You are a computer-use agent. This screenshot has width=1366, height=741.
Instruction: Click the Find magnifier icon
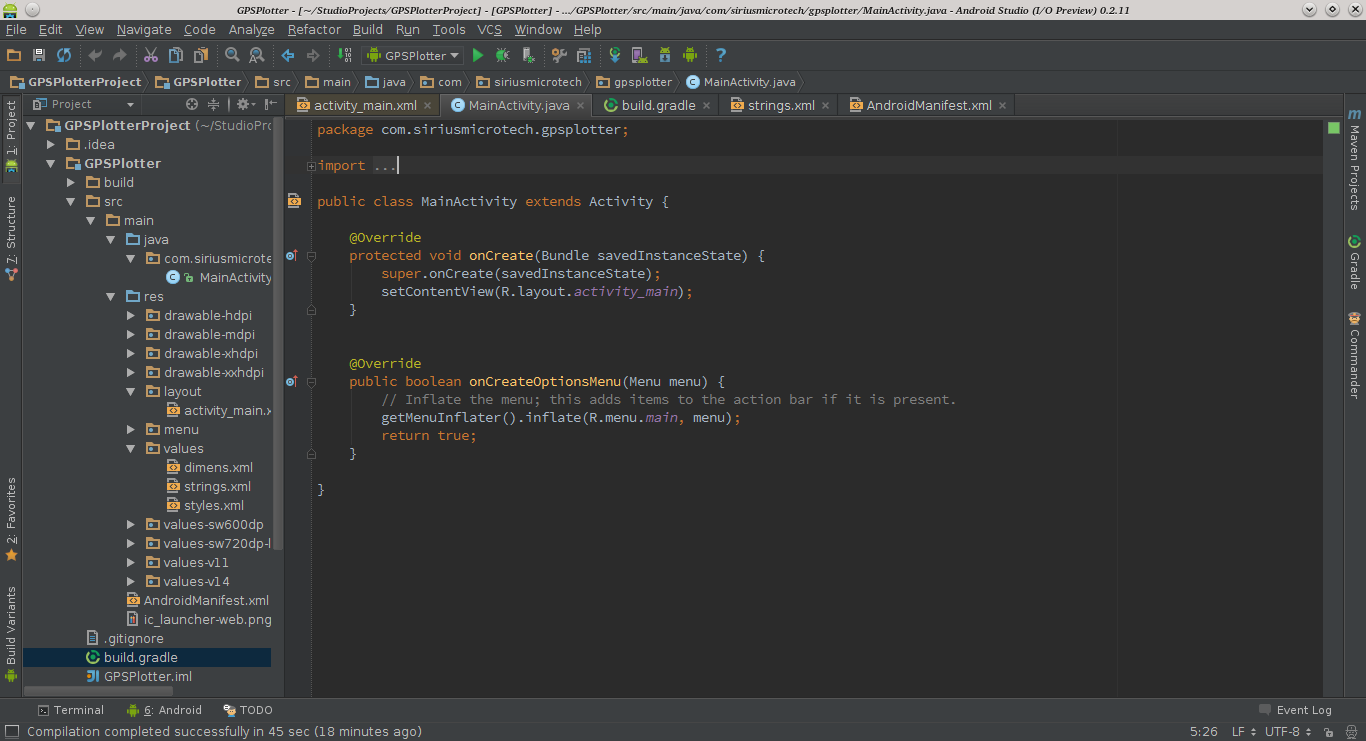click(x=232, y=55)
